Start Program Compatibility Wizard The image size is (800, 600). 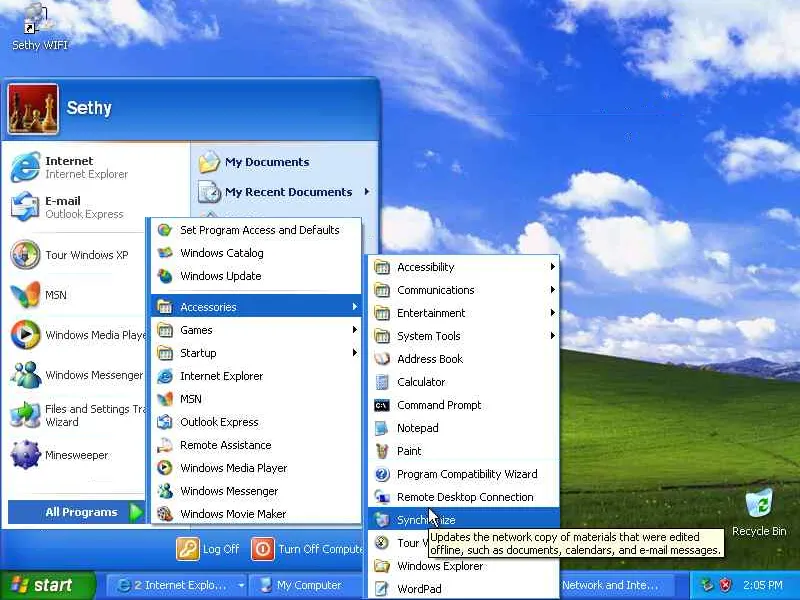coord(463,474)
